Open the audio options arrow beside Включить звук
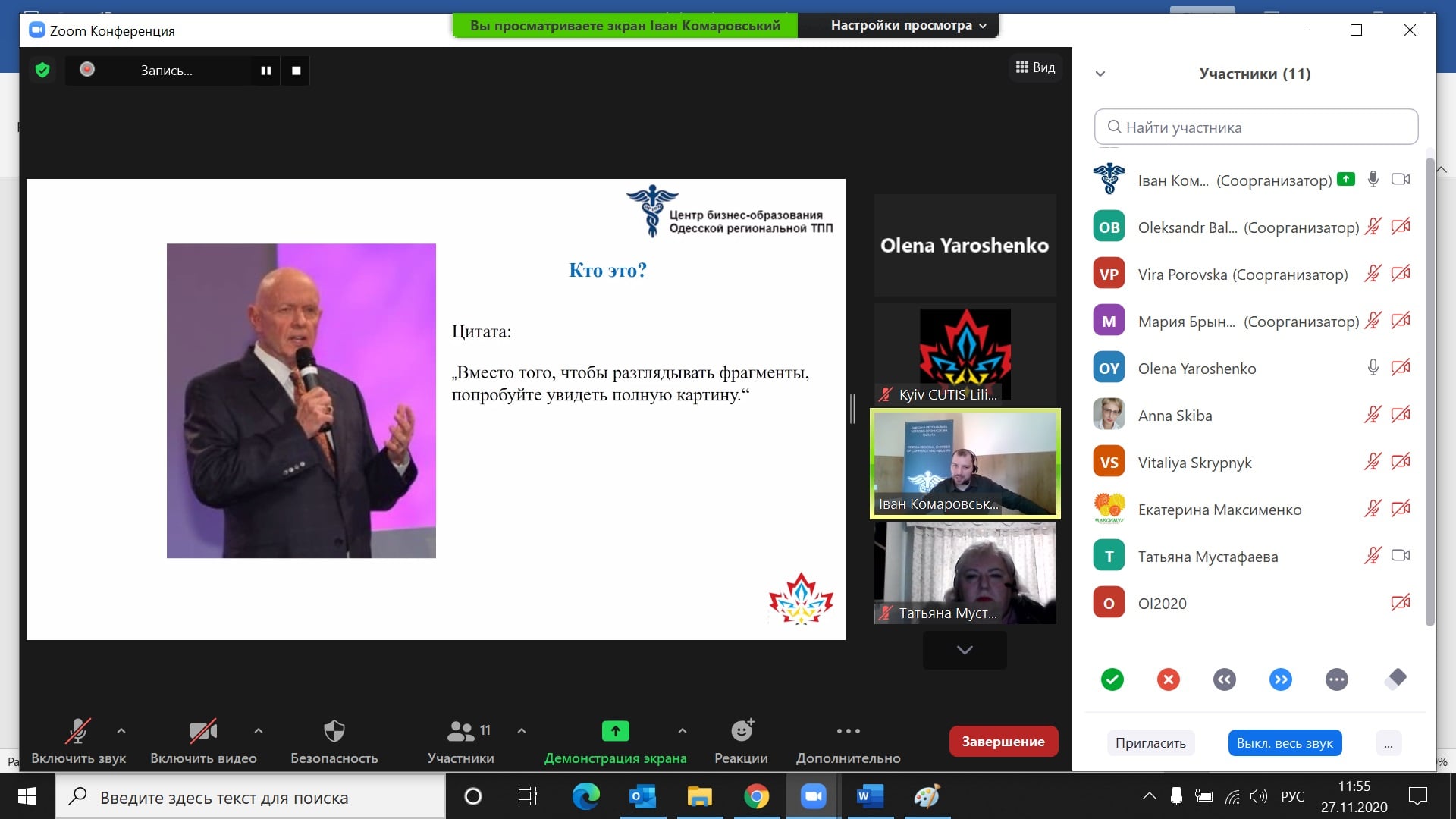The height and width of the screenshot is (819, 1456). pos(121,731)
